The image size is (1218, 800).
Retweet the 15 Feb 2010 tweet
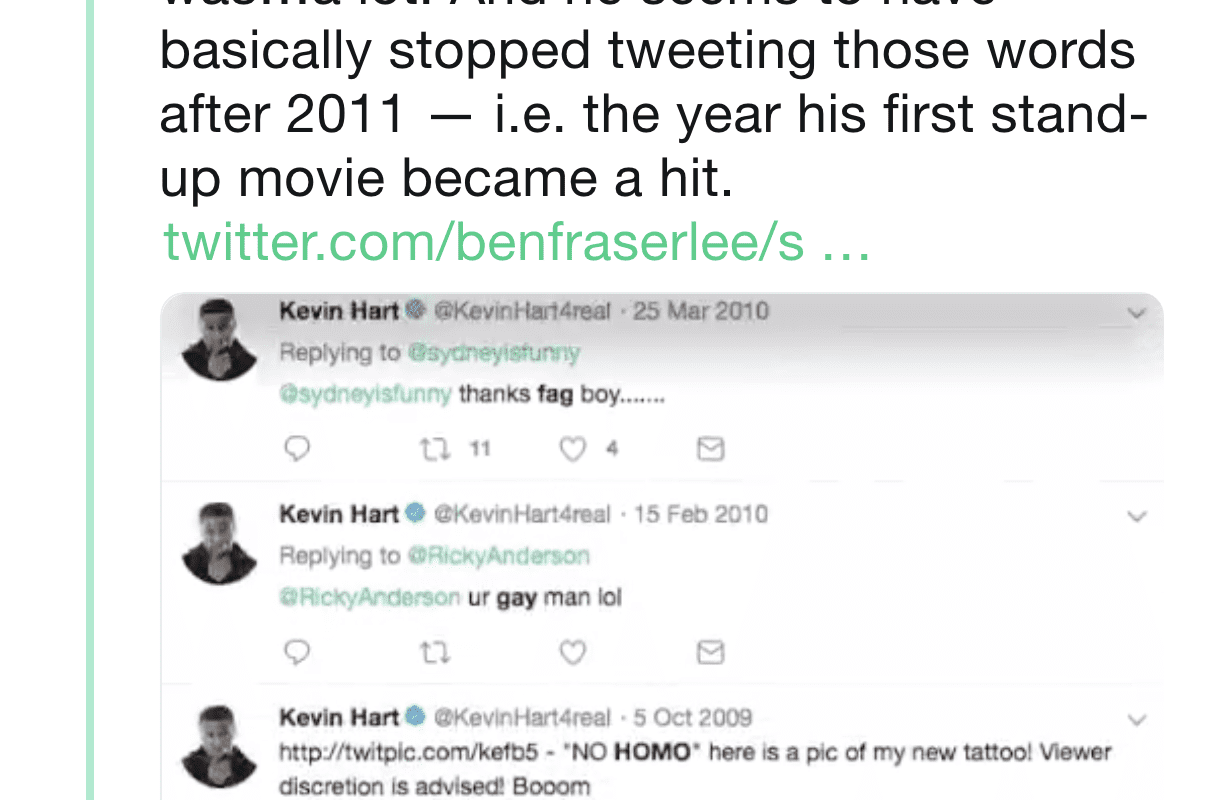pos(435,653)
